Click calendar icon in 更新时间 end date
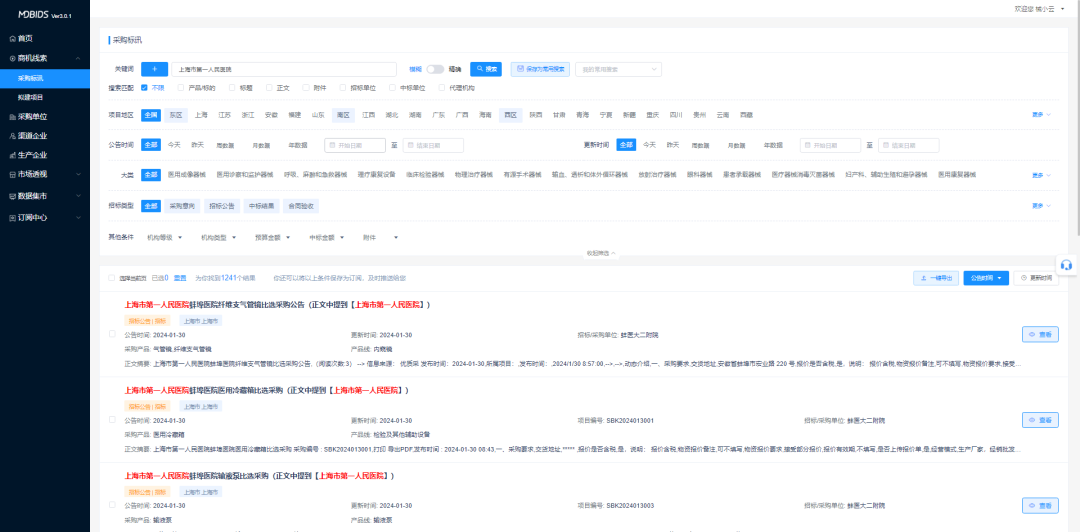This screenshot has height=532, width=1080. pyautogui.click(x=886, y=145)
